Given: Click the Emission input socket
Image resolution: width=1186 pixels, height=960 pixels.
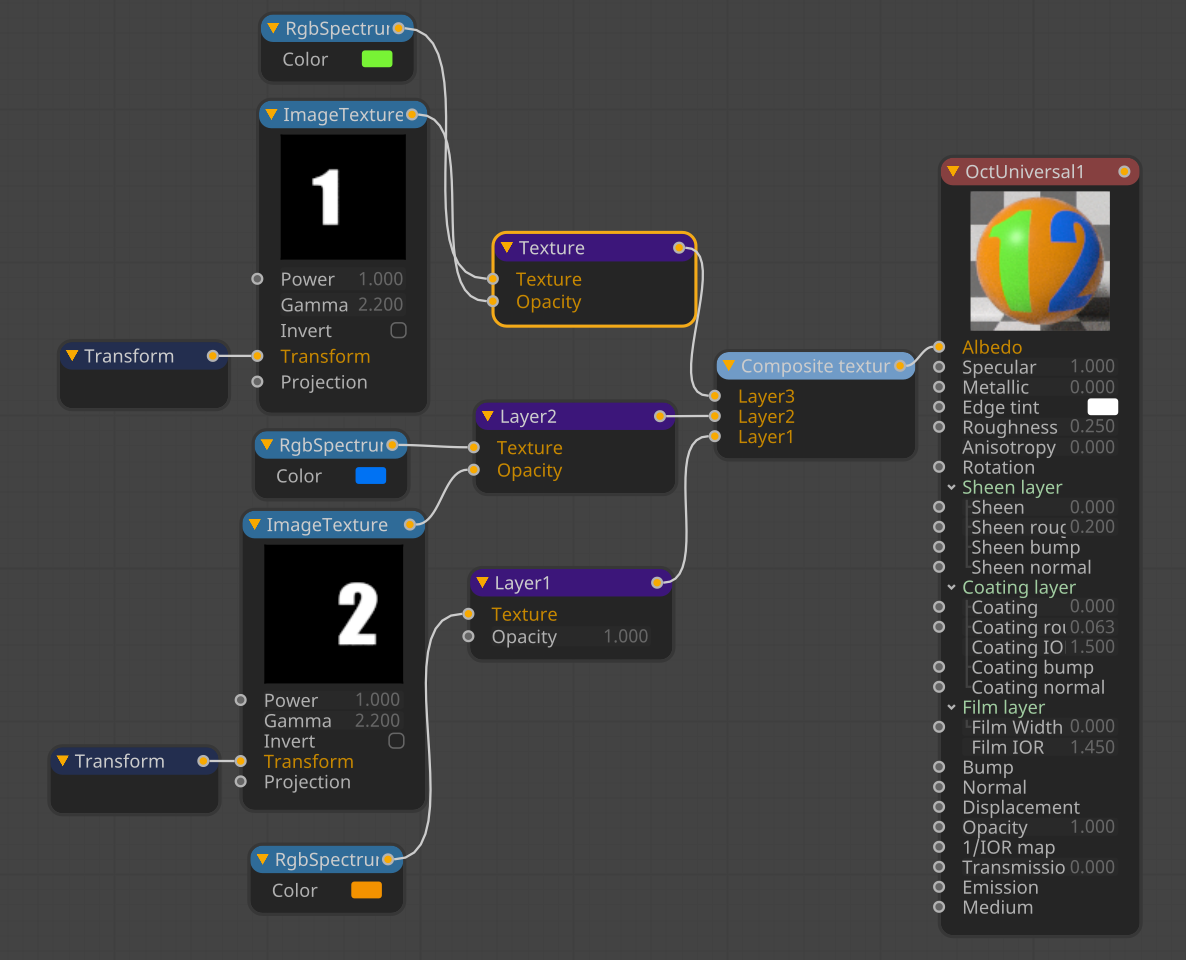Looking at the screenshot, I should tap(939, 887).
